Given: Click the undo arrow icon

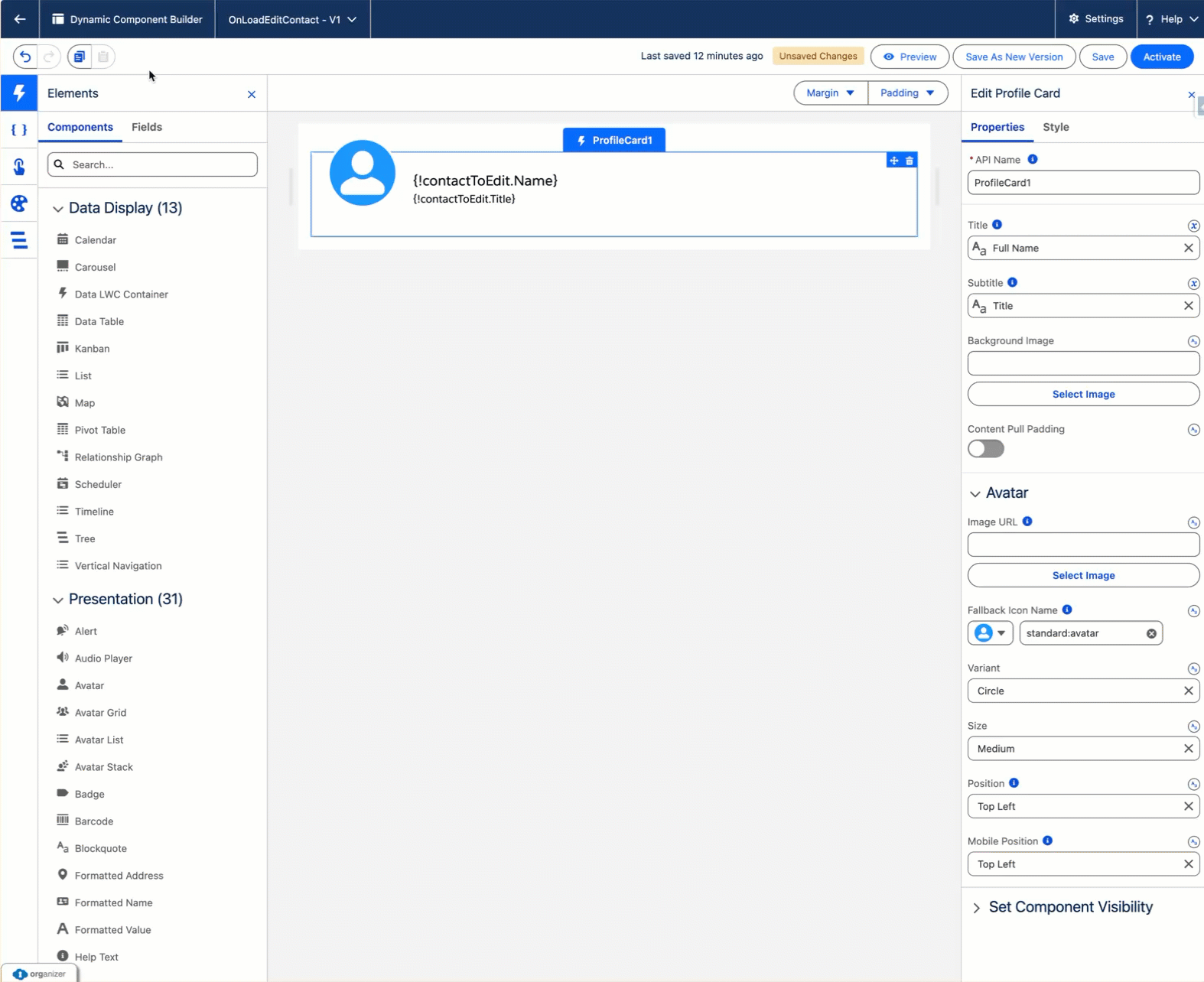Looking at the screenshot, I should [25, 57].
